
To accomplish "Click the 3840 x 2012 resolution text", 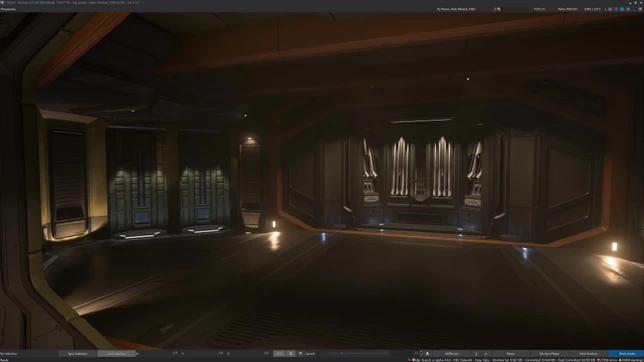I will (592, 9).
